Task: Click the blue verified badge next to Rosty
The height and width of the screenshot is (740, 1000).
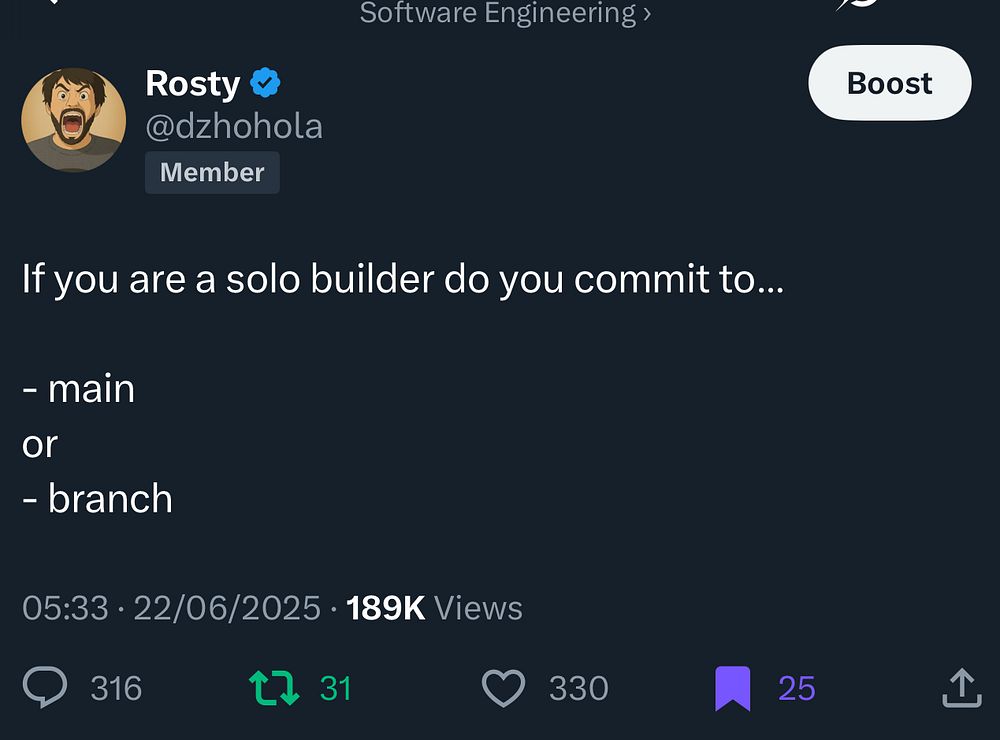Action: (x=265, y=83)
